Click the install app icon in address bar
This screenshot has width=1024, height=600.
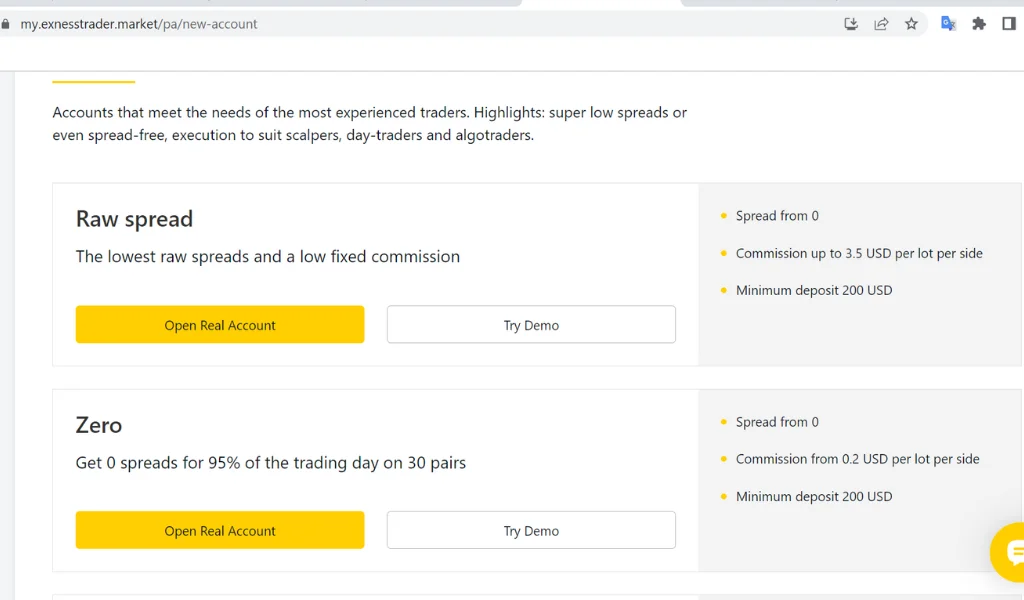[x=851, y=24]
